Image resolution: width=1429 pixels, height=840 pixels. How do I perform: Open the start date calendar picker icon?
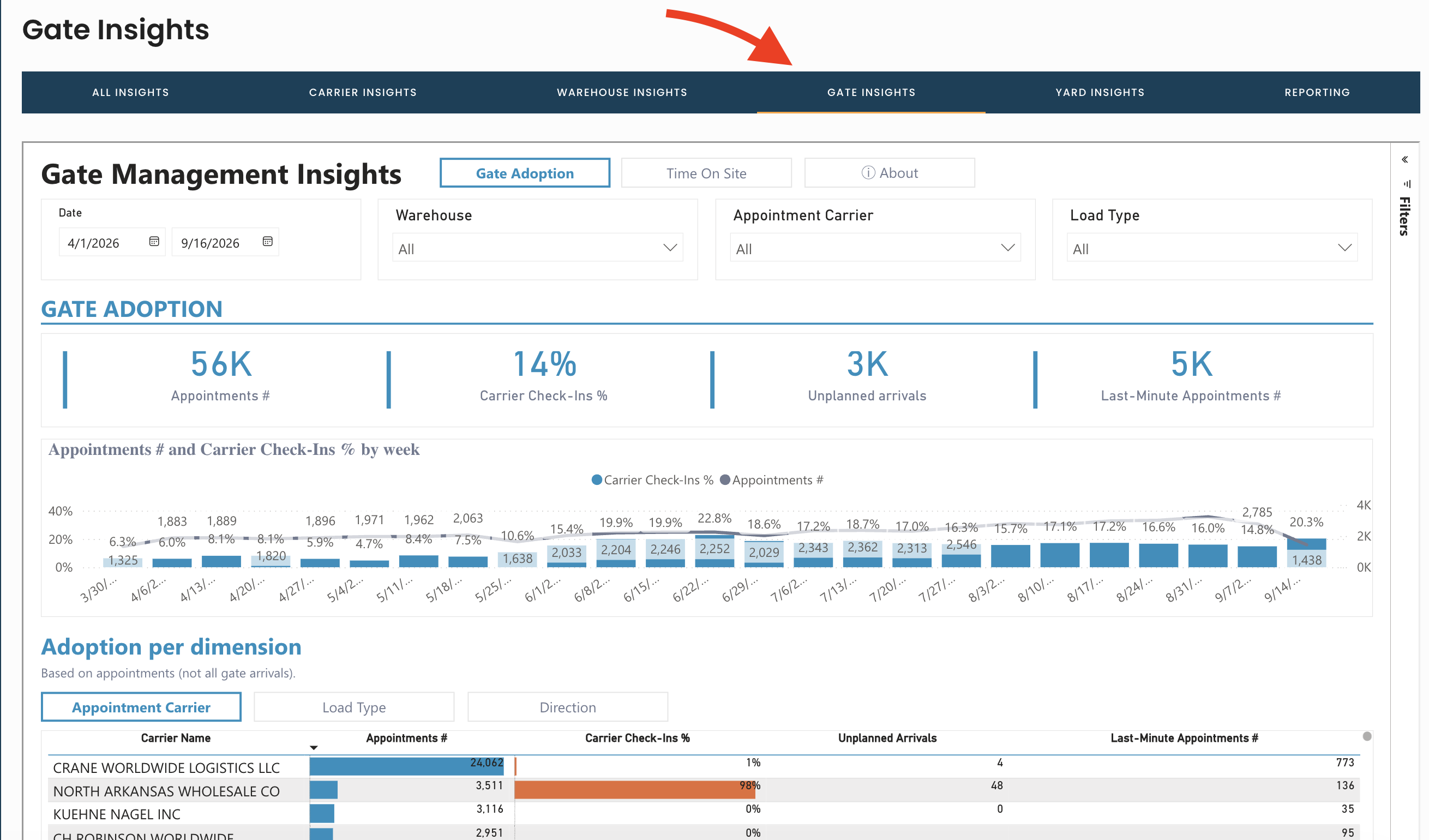tap(154, 242)
